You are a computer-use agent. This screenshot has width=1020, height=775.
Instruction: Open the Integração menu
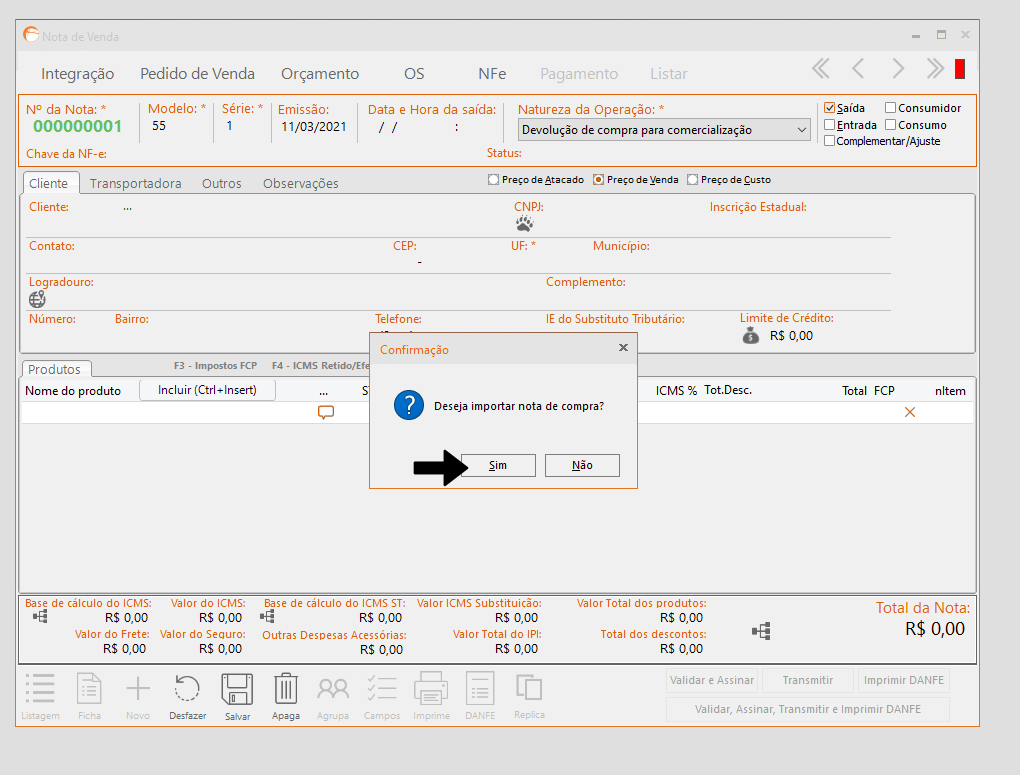[x=77, y=74]
